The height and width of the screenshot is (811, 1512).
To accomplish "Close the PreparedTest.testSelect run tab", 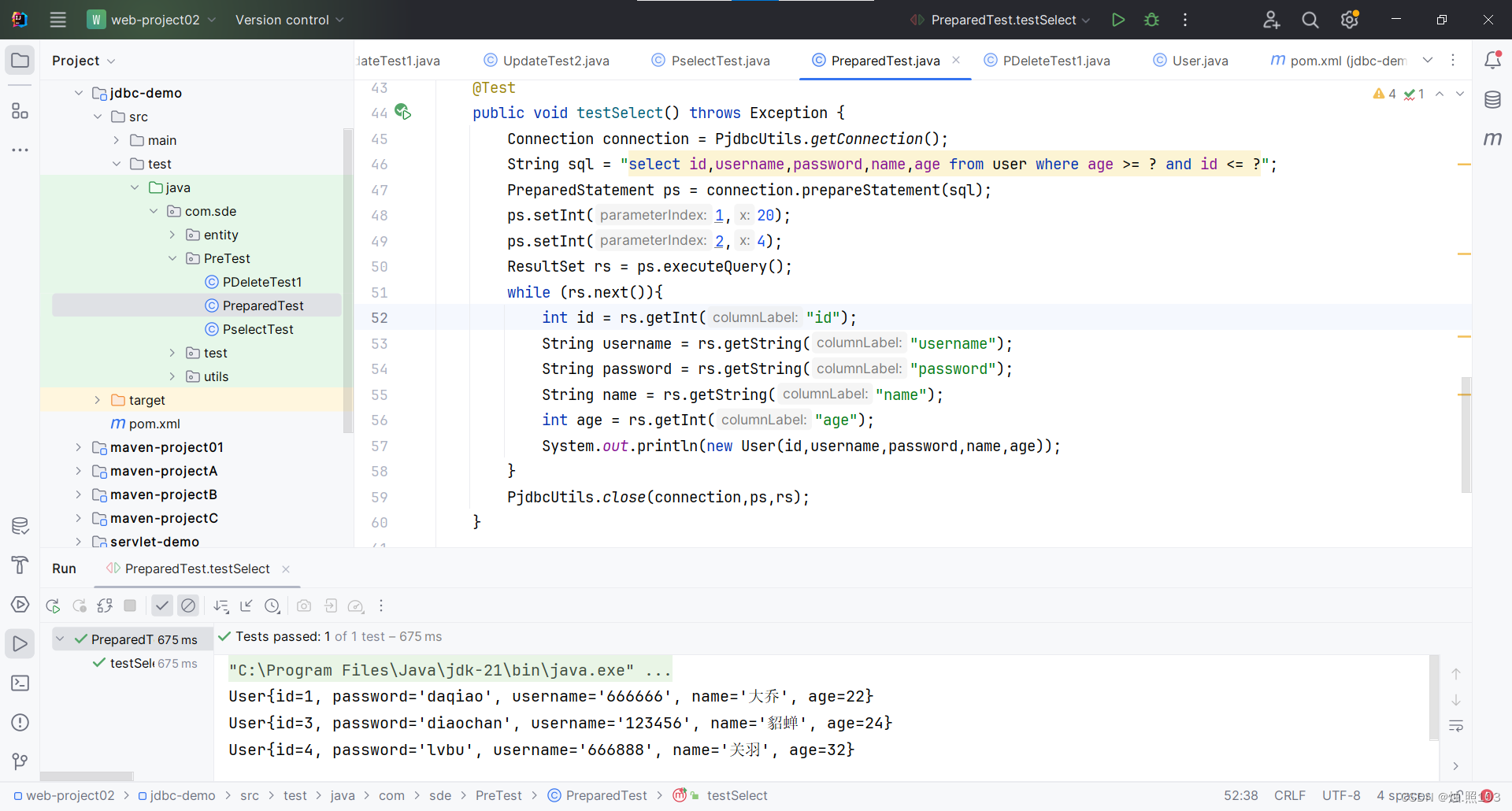I will 286,568.
